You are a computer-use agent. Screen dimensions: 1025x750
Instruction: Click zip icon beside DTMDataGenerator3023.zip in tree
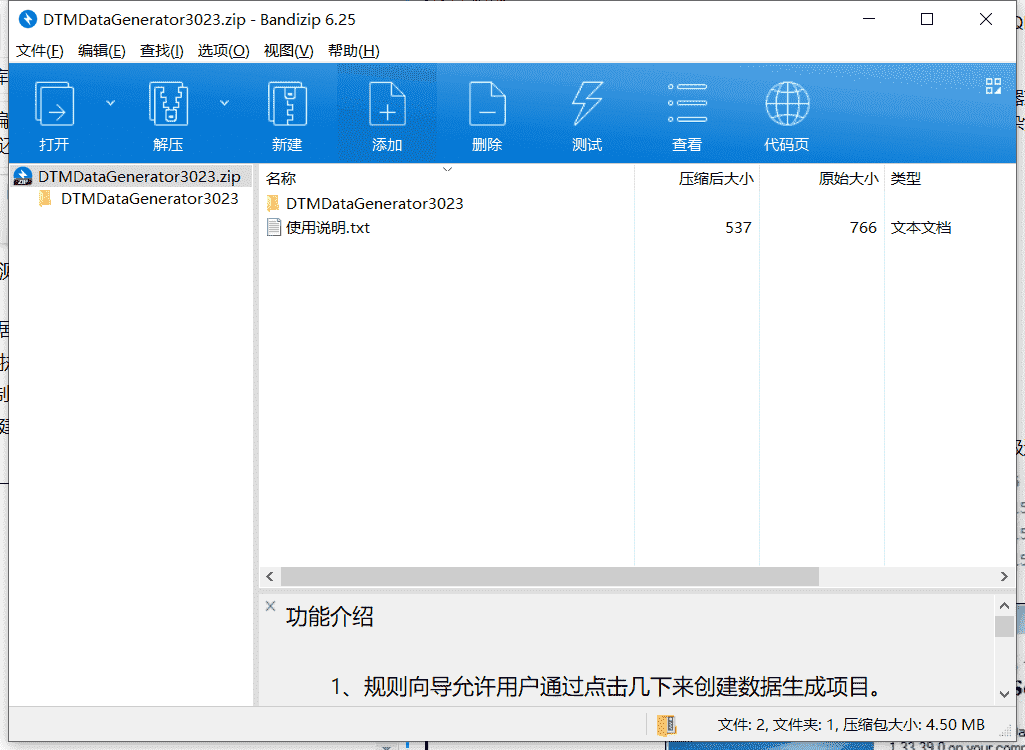[x=24, y=177]
